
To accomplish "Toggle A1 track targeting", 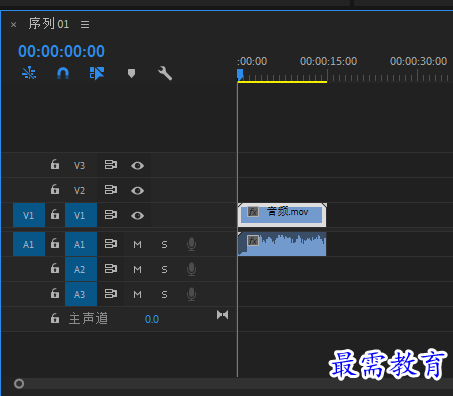I will coord(81,244).
